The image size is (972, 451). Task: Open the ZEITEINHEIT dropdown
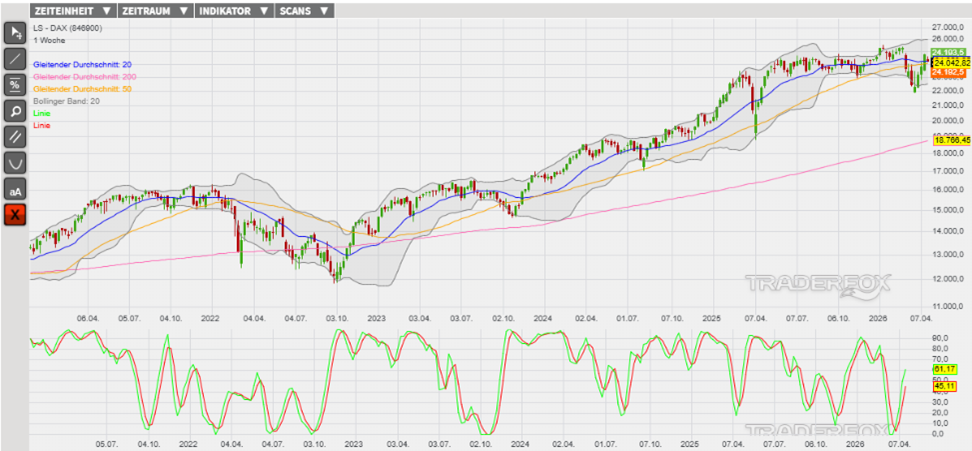pyautogui.click(x=73, y=10)
